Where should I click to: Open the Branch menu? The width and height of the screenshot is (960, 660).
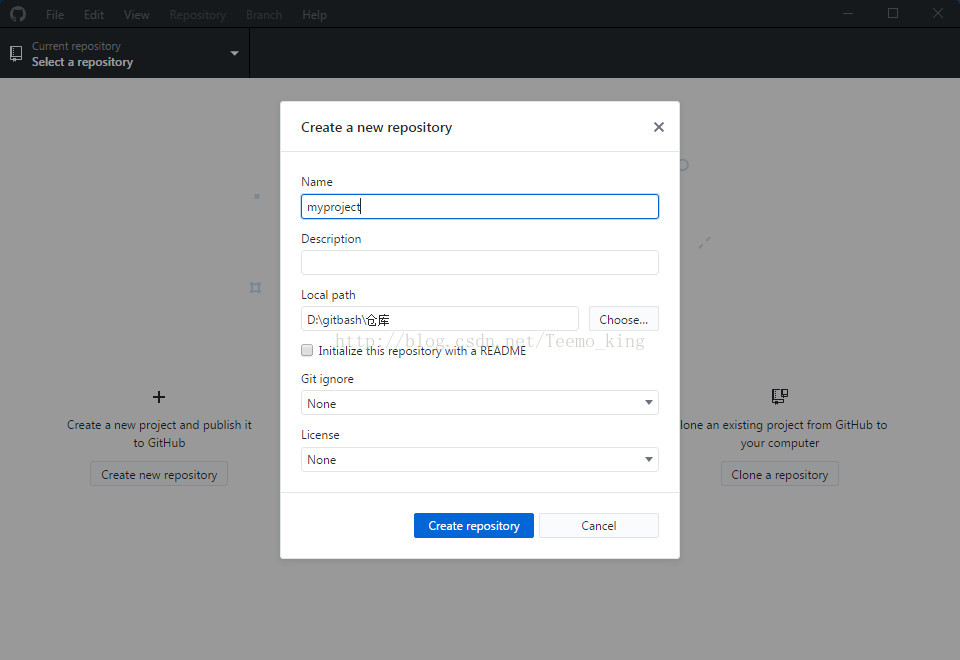[264, 15]
